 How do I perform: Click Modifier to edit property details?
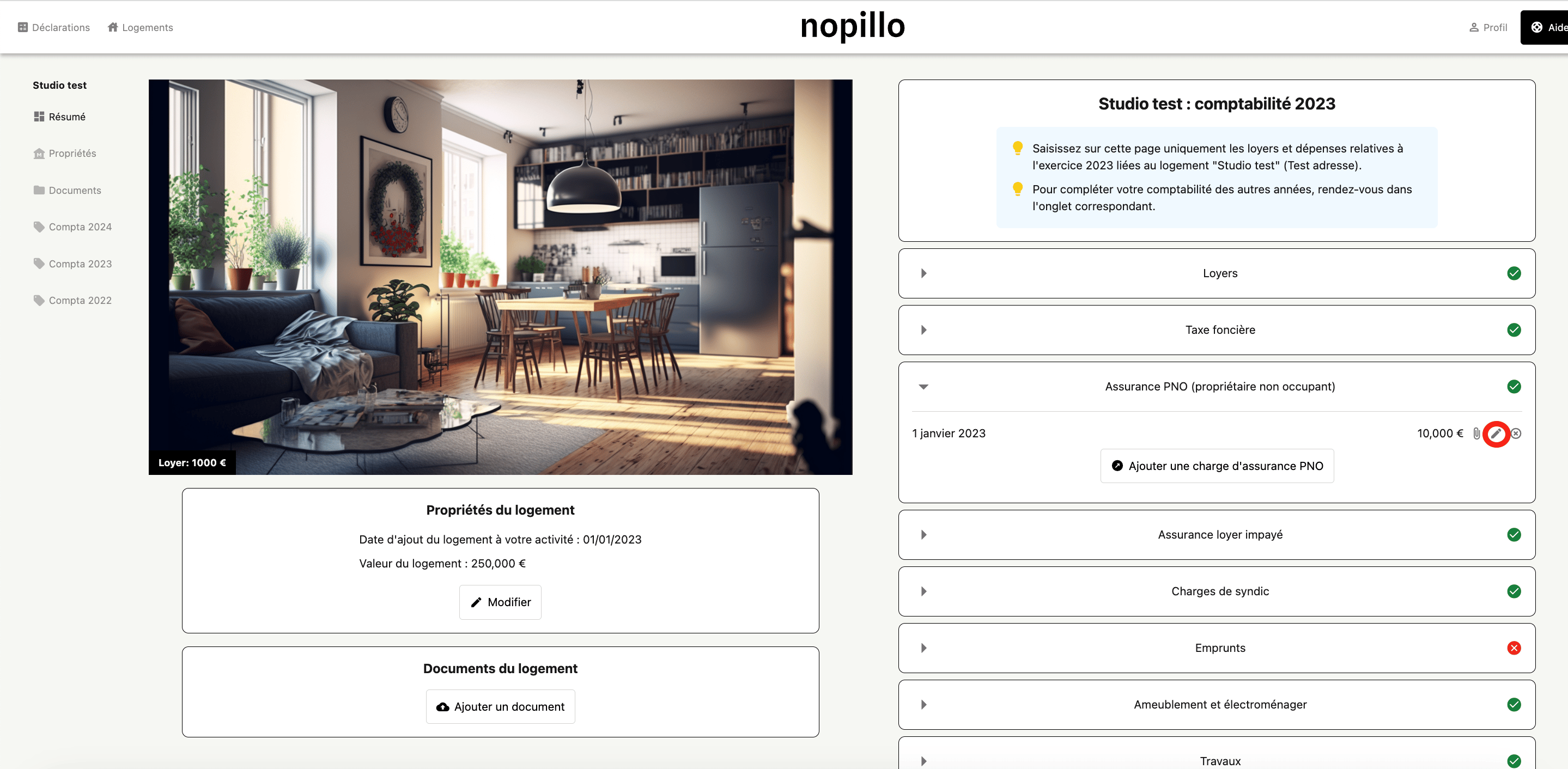point(500,602)
